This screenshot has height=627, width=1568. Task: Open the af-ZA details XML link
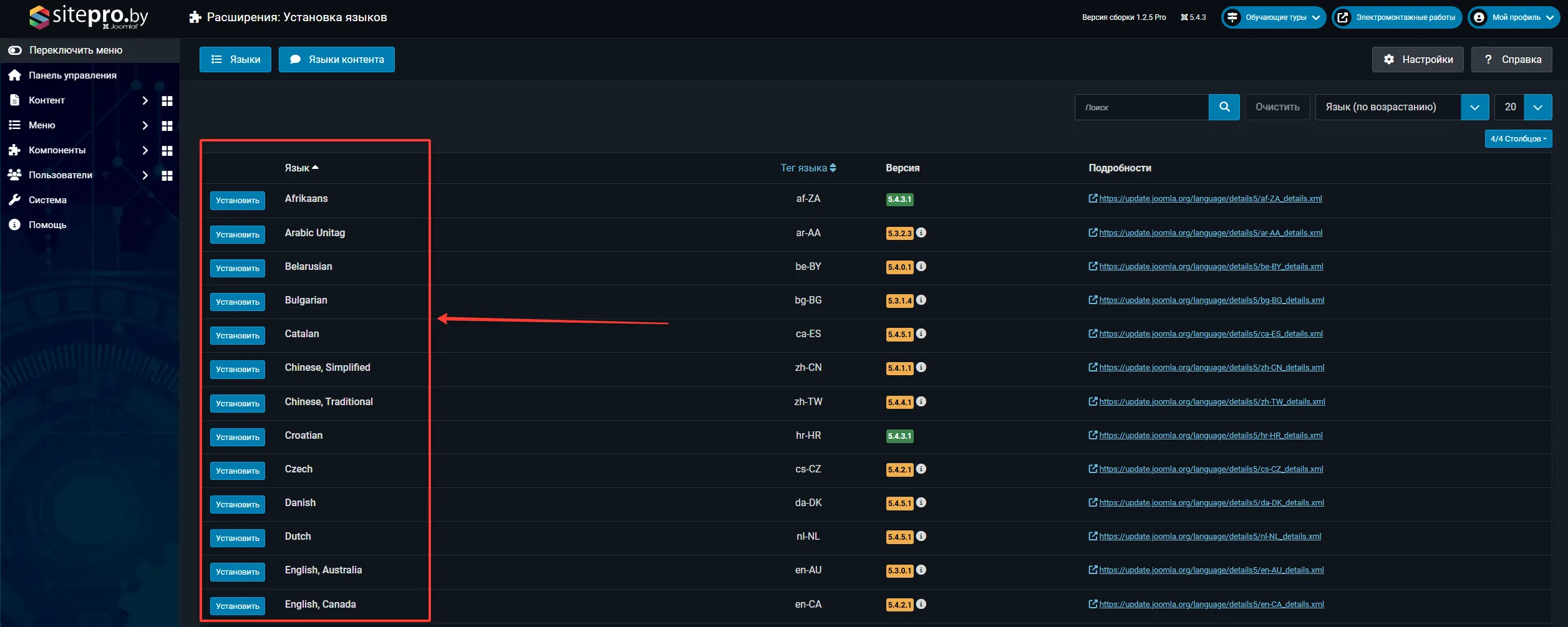coord(1210,199)
